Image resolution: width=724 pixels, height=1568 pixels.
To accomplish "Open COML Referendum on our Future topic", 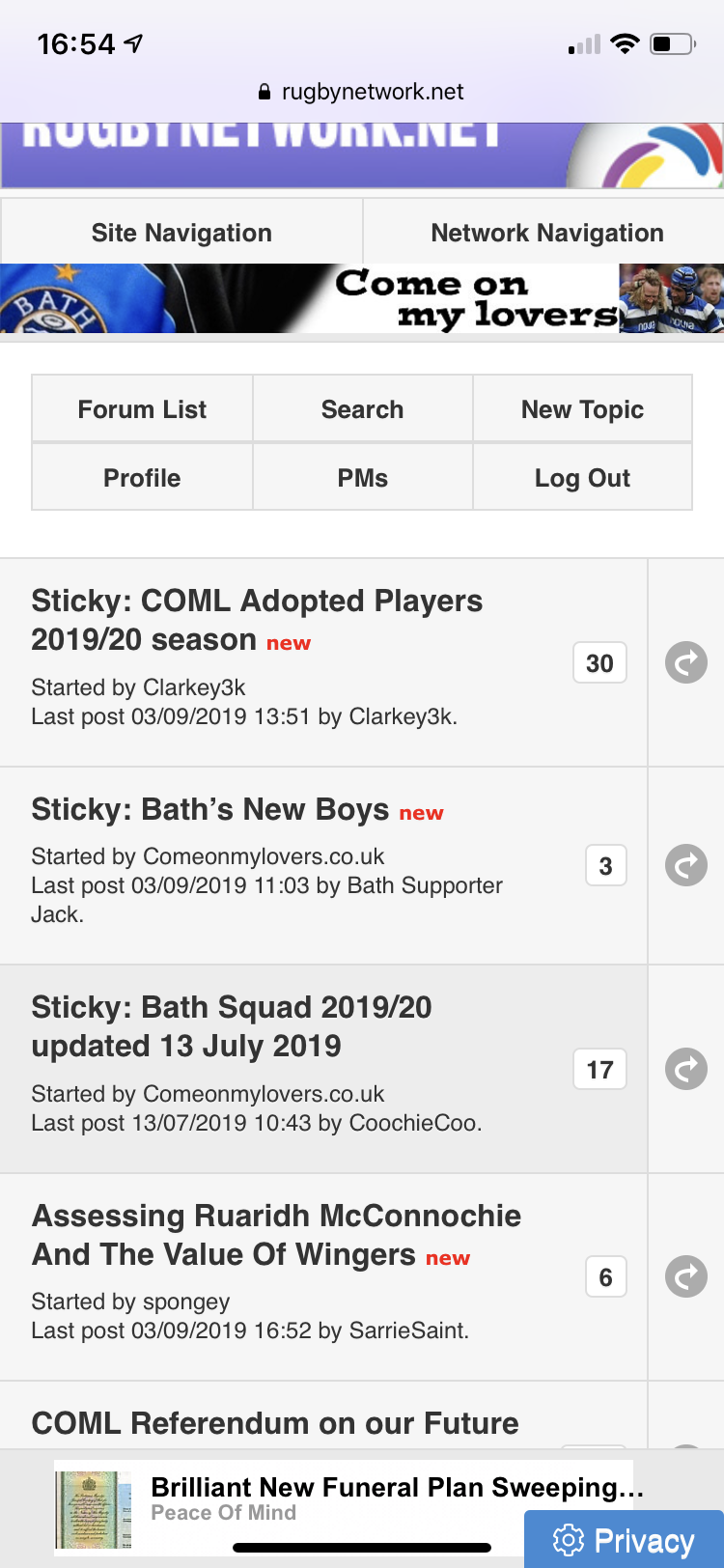I will (275, 1423).
